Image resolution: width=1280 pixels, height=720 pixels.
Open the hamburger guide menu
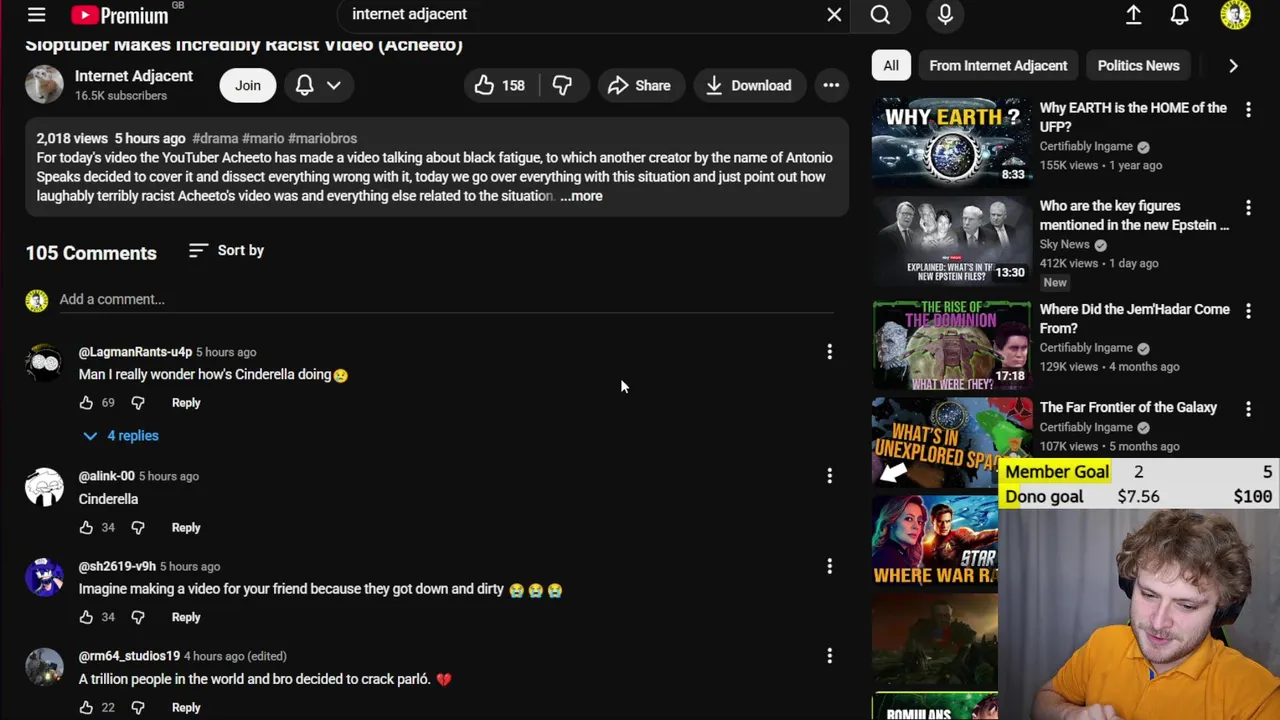pyautogui.click(x=36, y=15)
